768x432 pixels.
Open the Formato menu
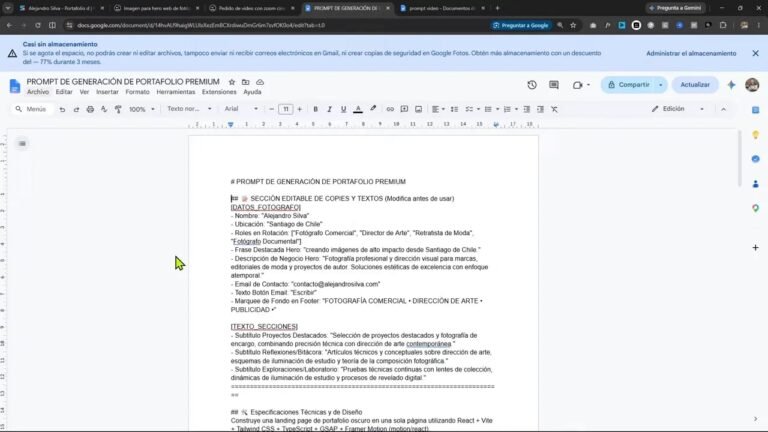(x=137, y=92)
